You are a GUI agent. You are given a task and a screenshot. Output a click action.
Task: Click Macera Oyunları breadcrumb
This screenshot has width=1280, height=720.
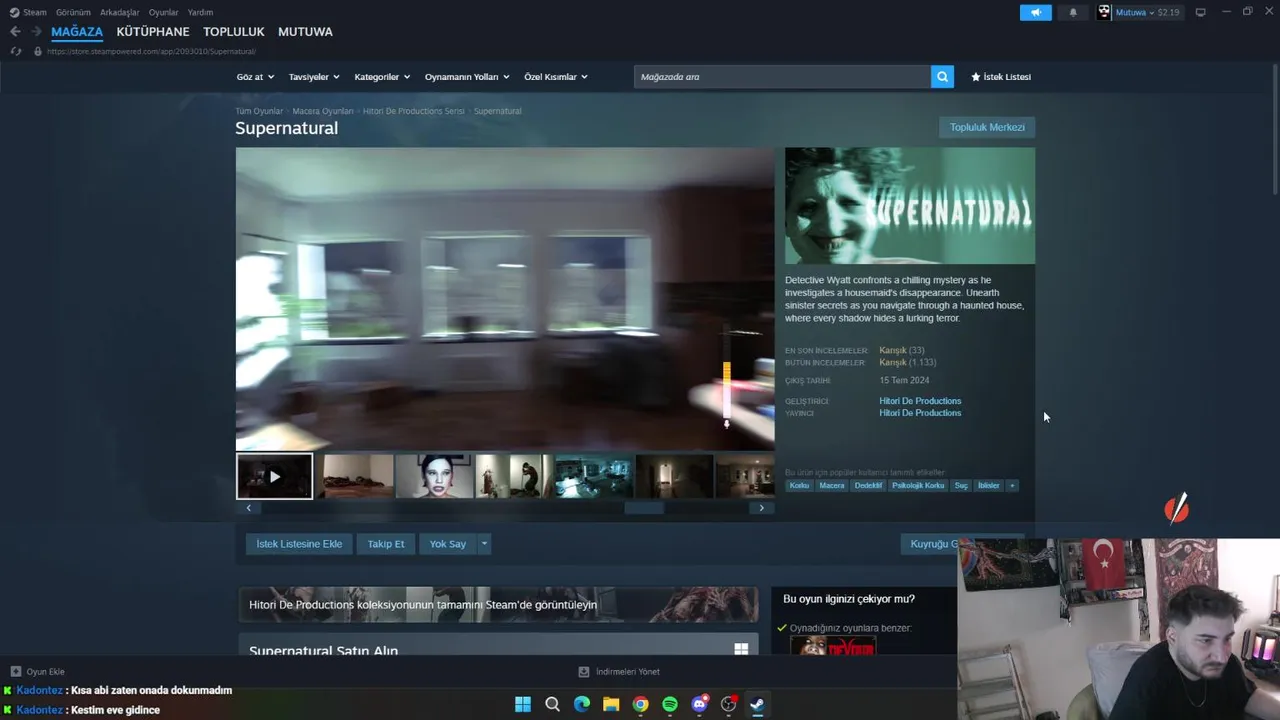point(323,111)
